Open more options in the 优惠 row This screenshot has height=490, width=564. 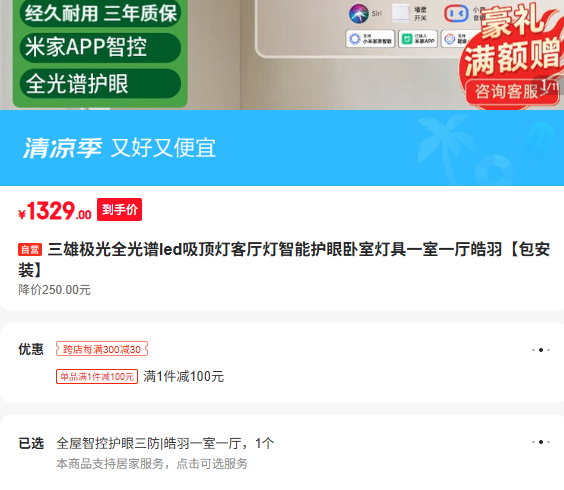[541, 350]
